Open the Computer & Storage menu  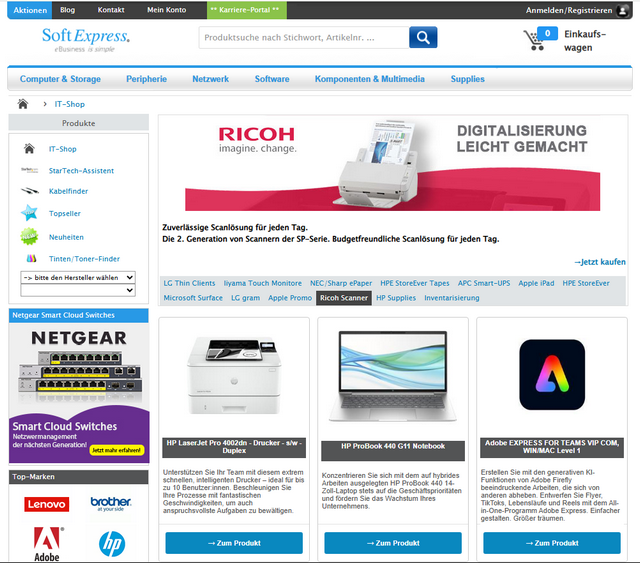60,79
